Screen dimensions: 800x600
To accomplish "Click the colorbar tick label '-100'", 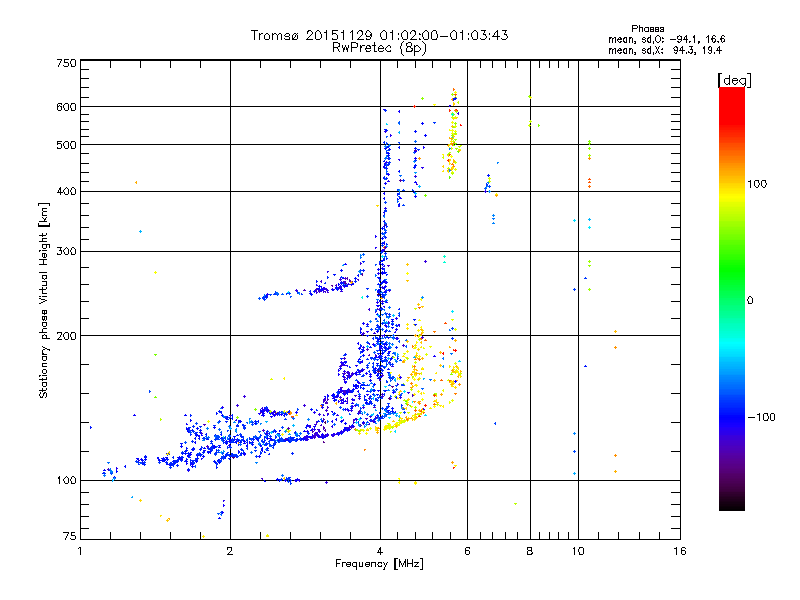I will click(x=762, y=417).
